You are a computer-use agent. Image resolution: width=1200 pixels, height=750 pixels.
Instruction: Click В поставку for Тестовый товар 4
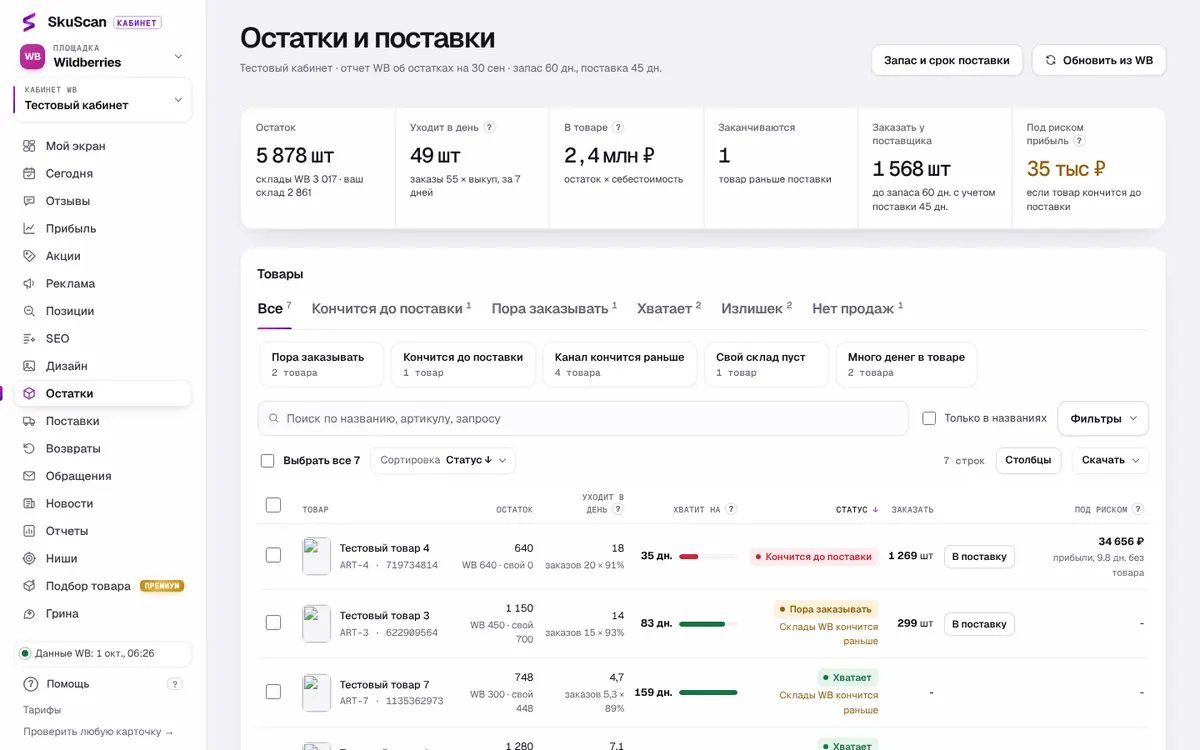pos(979,556)
